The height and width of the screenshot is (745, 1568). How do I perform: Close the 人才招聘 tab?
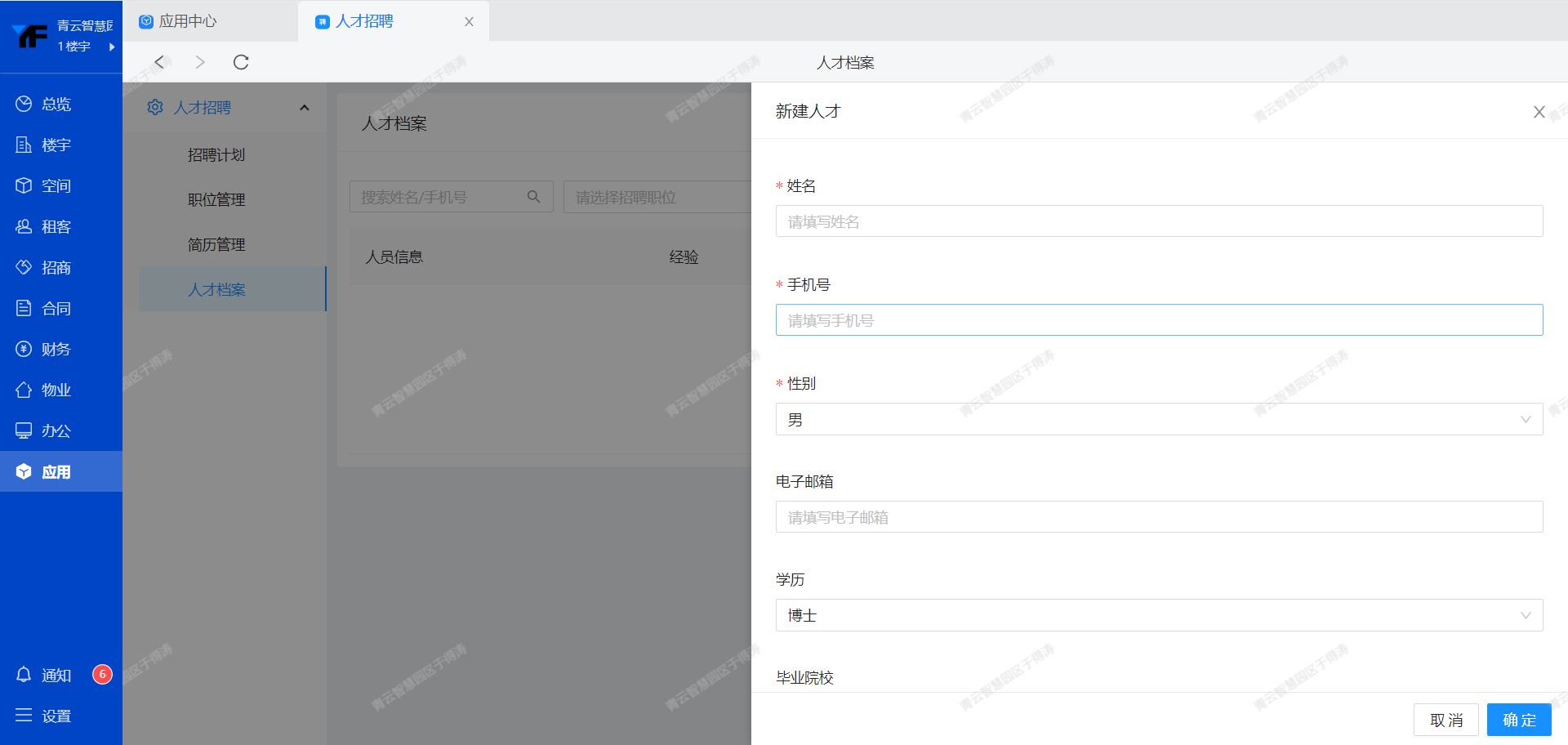(x=469, y=22)
